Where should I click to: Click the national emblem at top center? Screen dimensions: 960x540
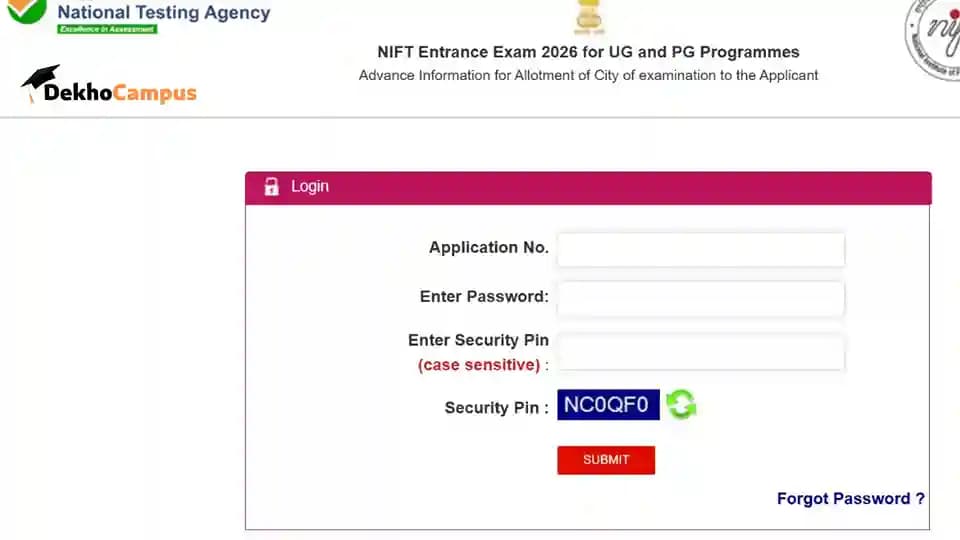[589, 17]
